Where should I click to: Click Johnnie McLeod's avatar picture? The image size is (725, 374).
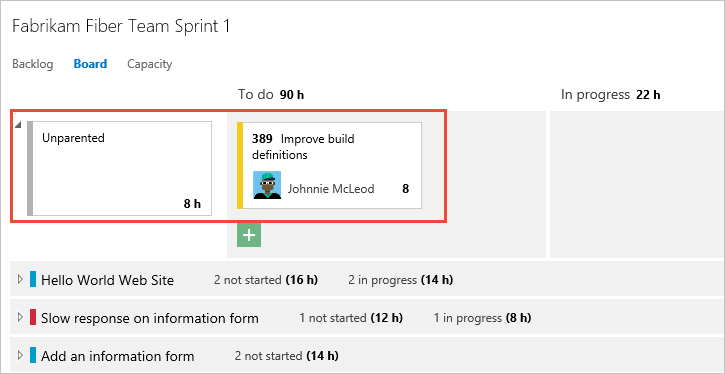(267, 185)
